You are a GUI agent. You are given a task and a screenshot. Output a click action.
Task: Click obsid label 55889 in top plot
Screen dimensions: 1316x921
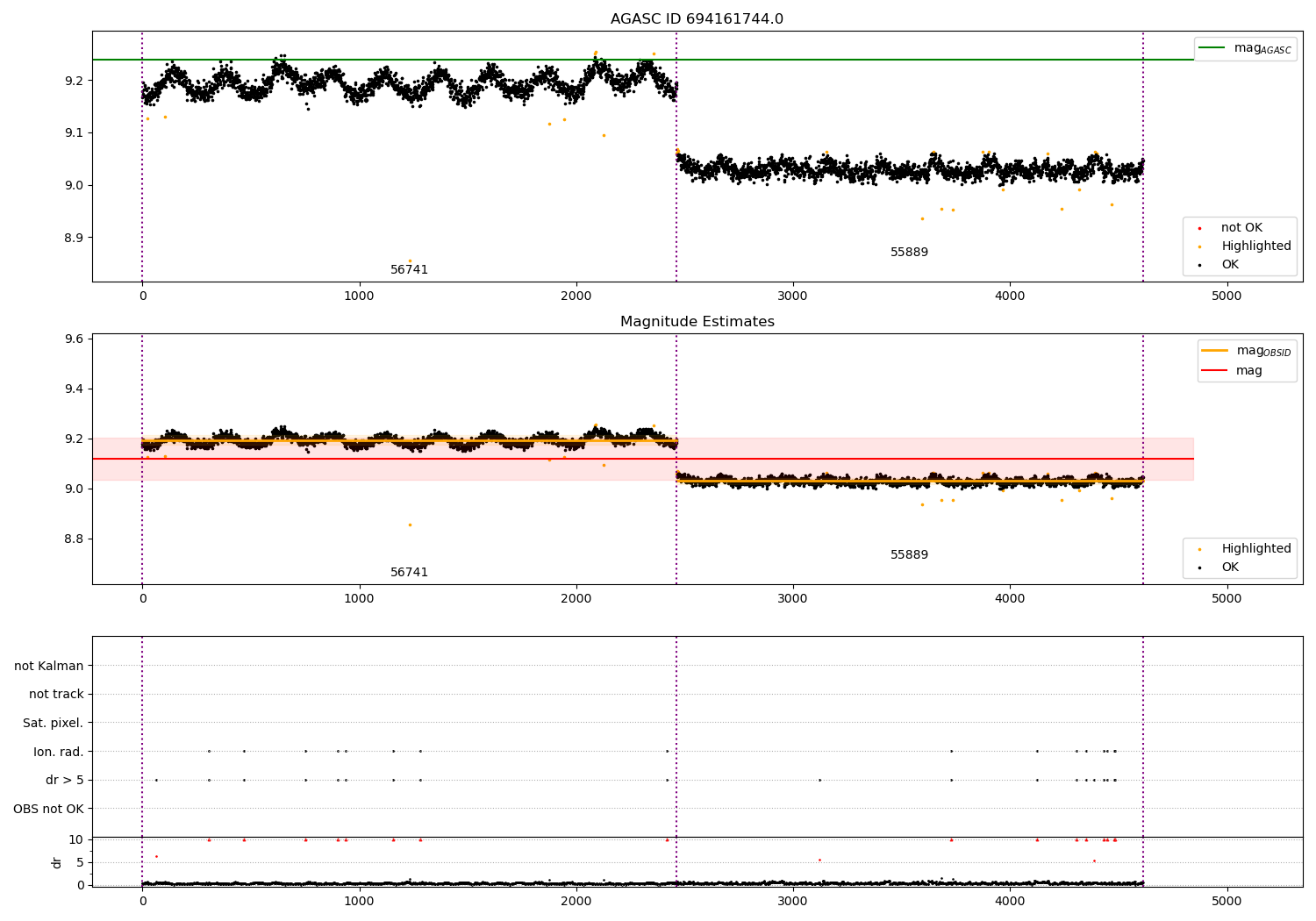(x=909, y=253)
